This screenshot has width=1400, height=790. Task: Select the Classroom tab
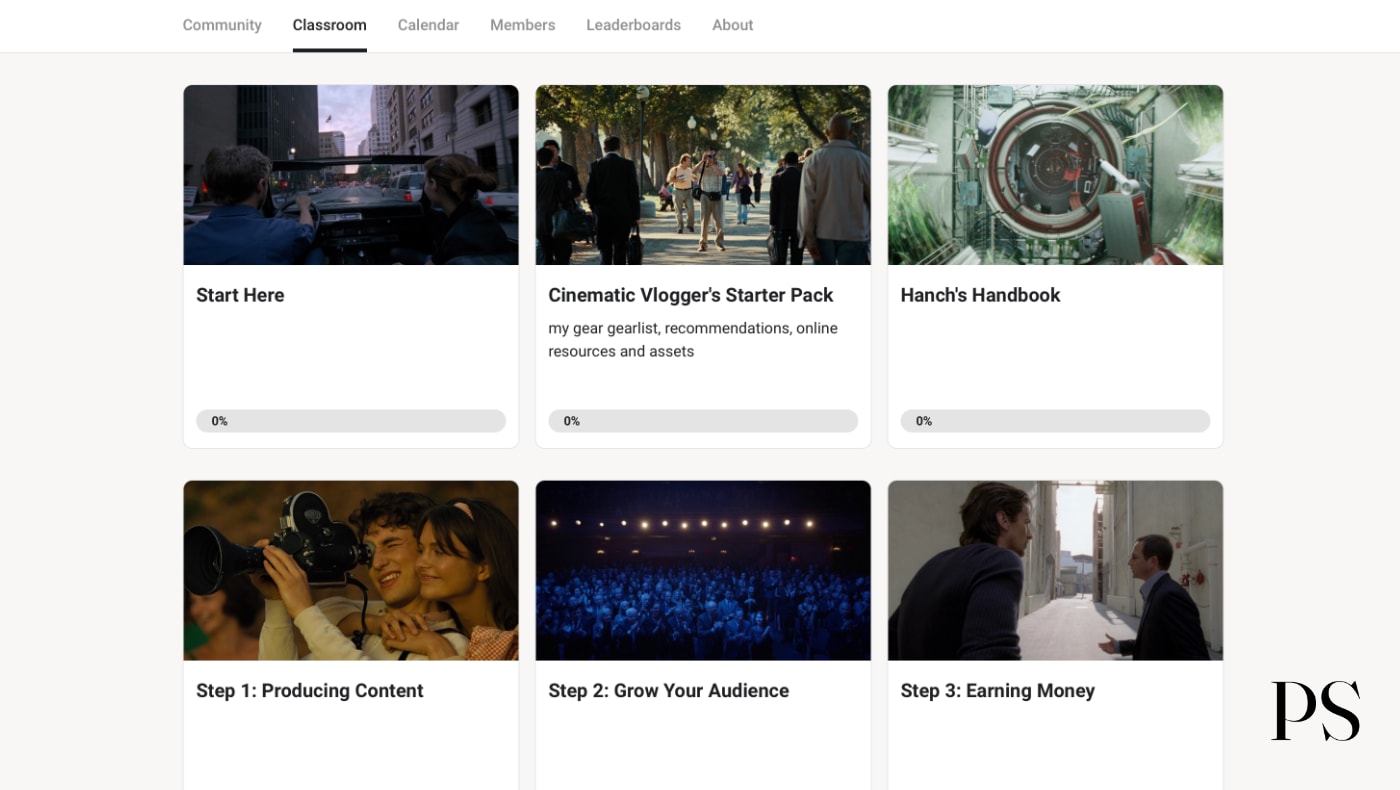pos(329,25)
